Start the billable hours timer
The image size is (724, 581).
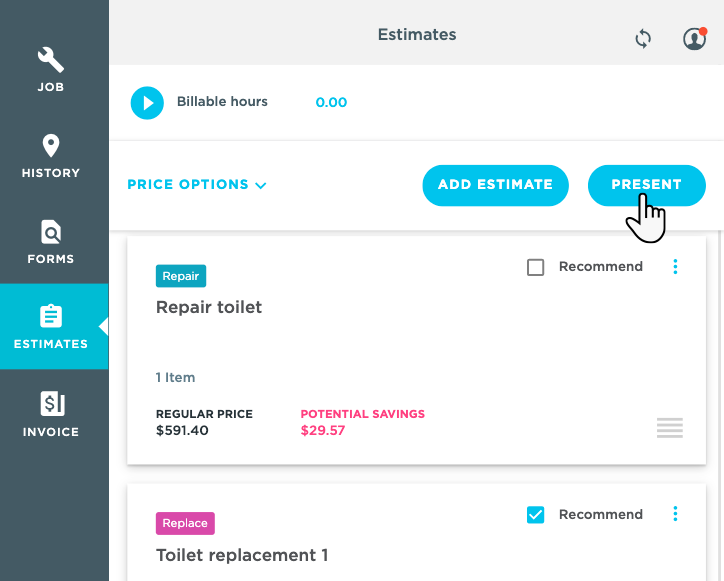(147, 102)
